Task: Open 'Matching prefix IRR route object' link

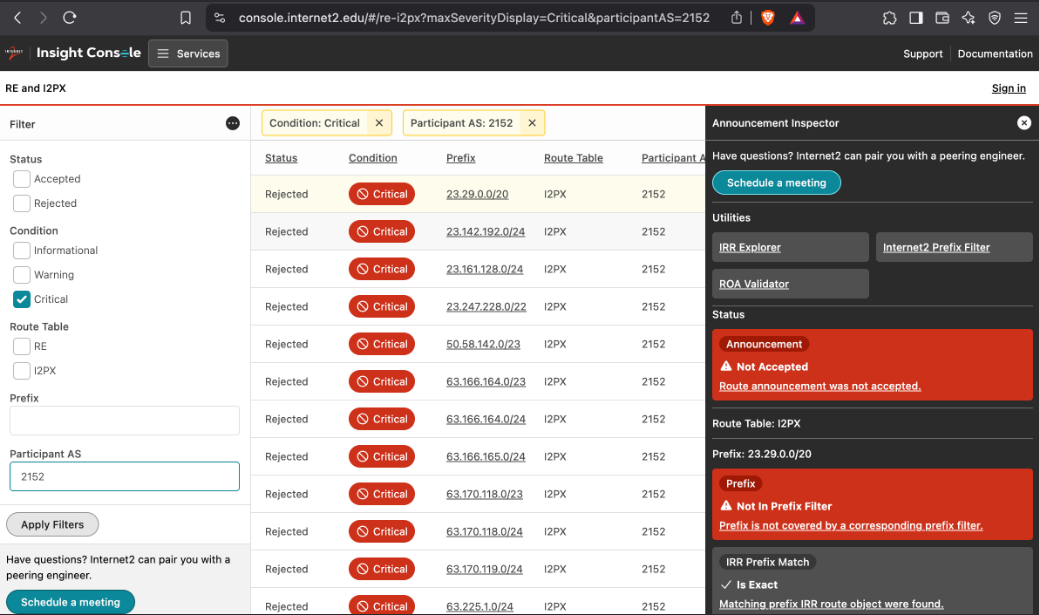Action: (x=831, y=604)
